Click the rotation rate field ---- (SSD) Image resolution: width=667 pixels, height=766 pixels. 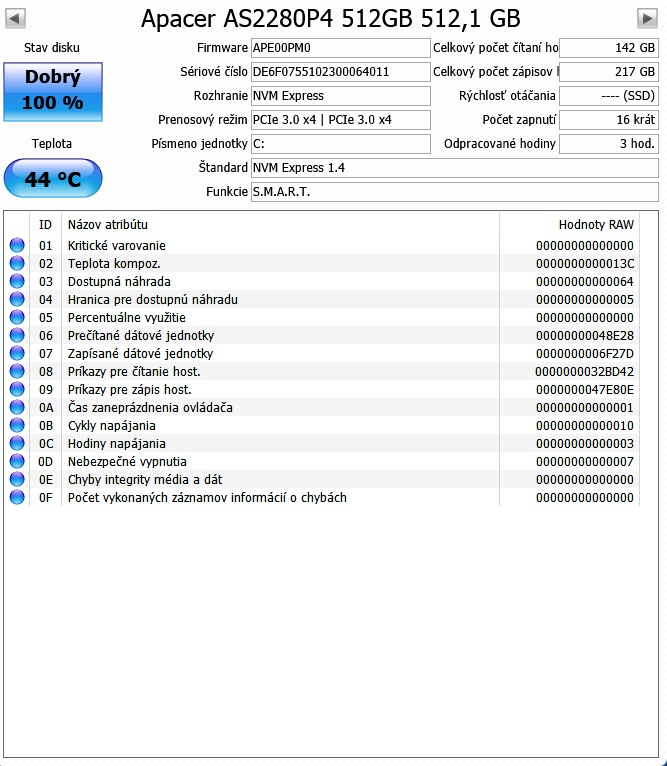click(x=608, y=96)
